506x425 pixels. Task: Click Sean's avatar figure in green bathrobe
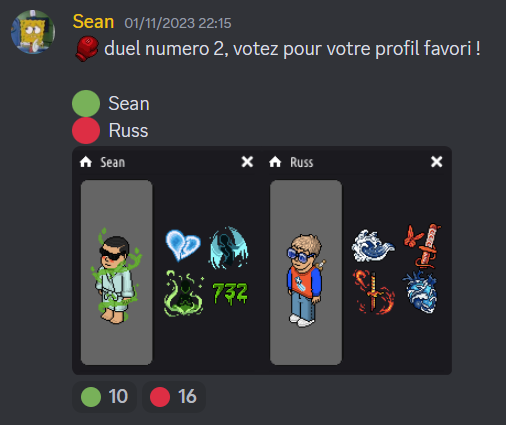coord(116,276)
